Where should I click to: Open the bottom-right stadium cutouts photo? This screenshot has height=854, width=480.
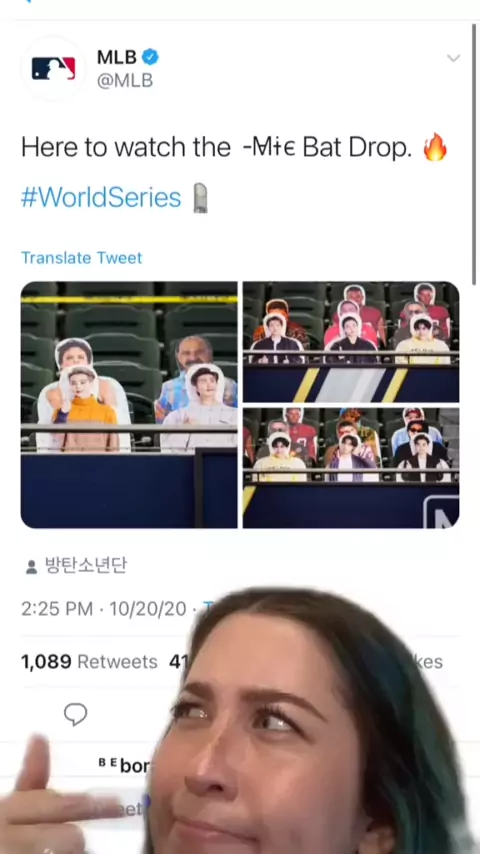351,468
